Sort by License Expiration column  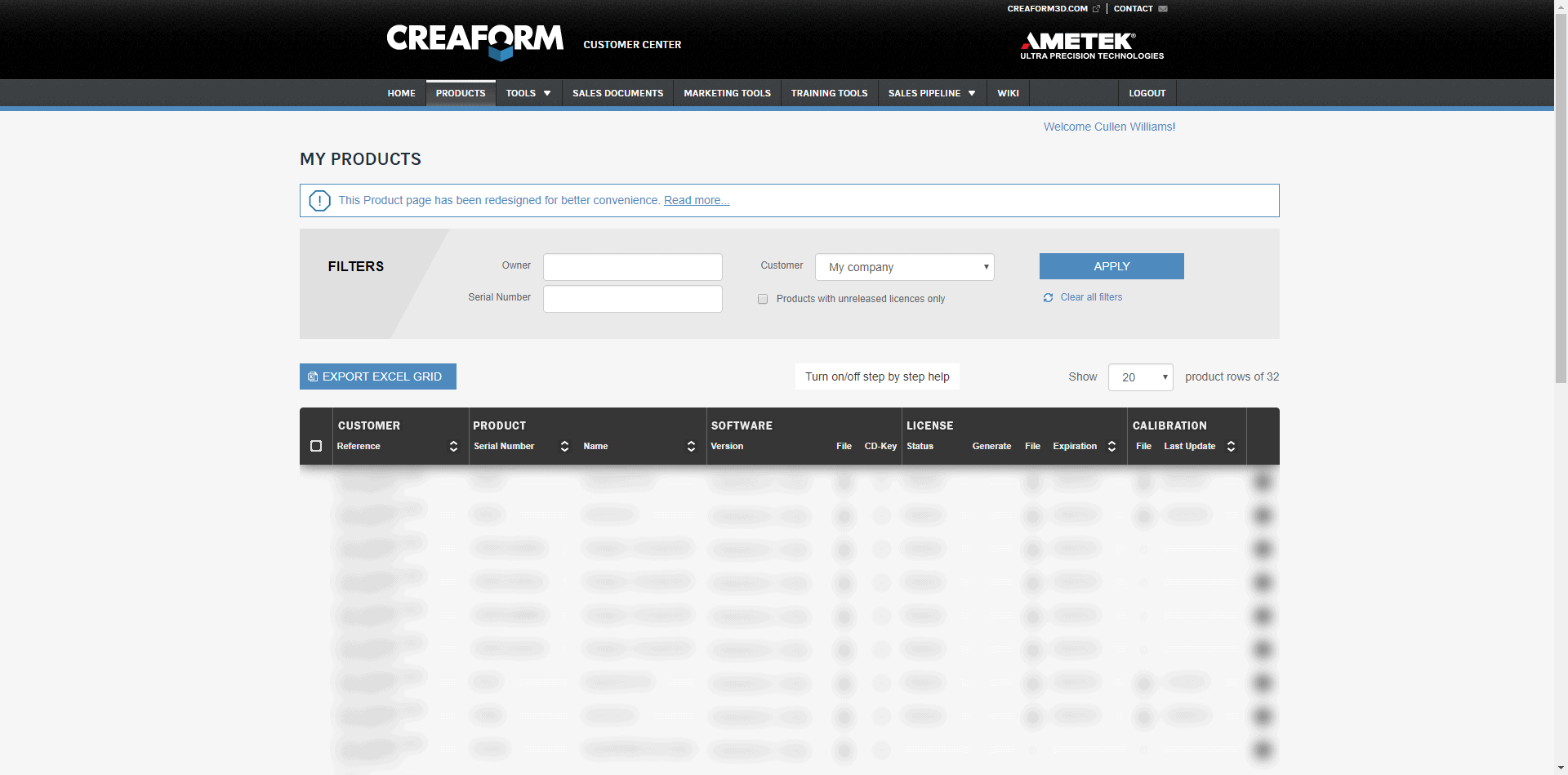[x=1111, y=446]
